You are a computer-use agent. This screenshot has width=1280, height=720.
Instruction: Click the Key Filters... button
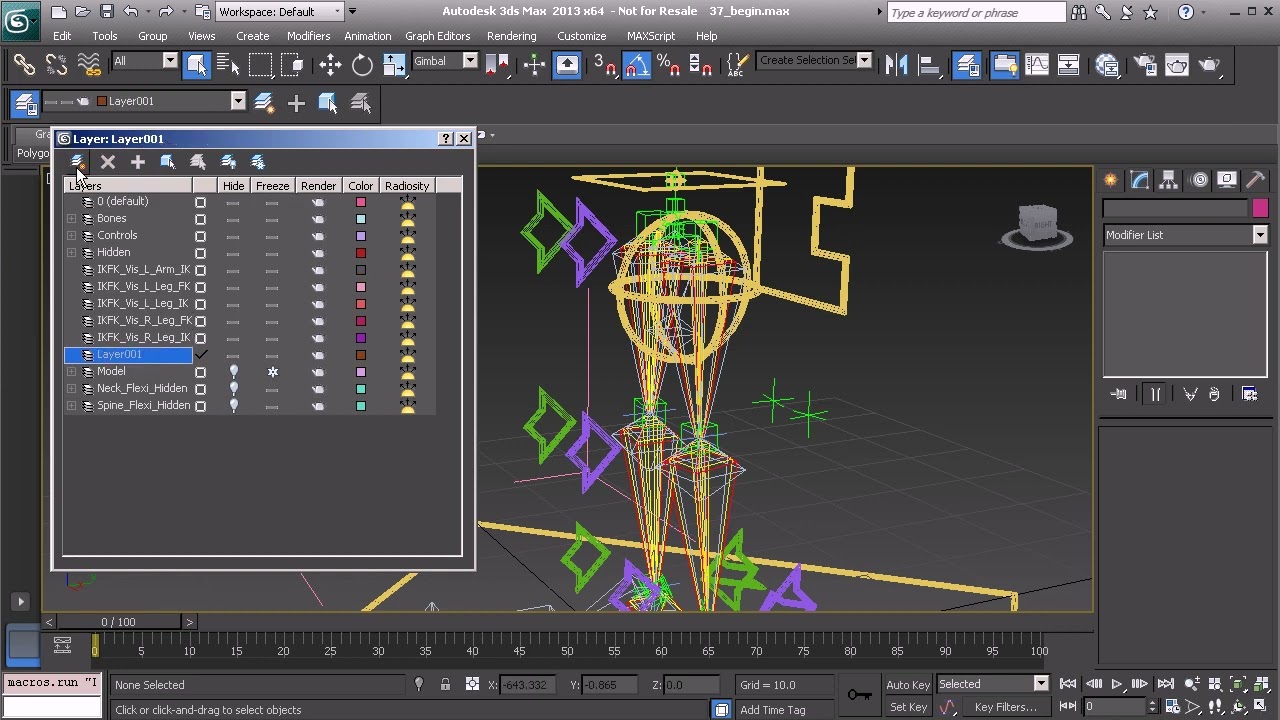click(1005, 707)
